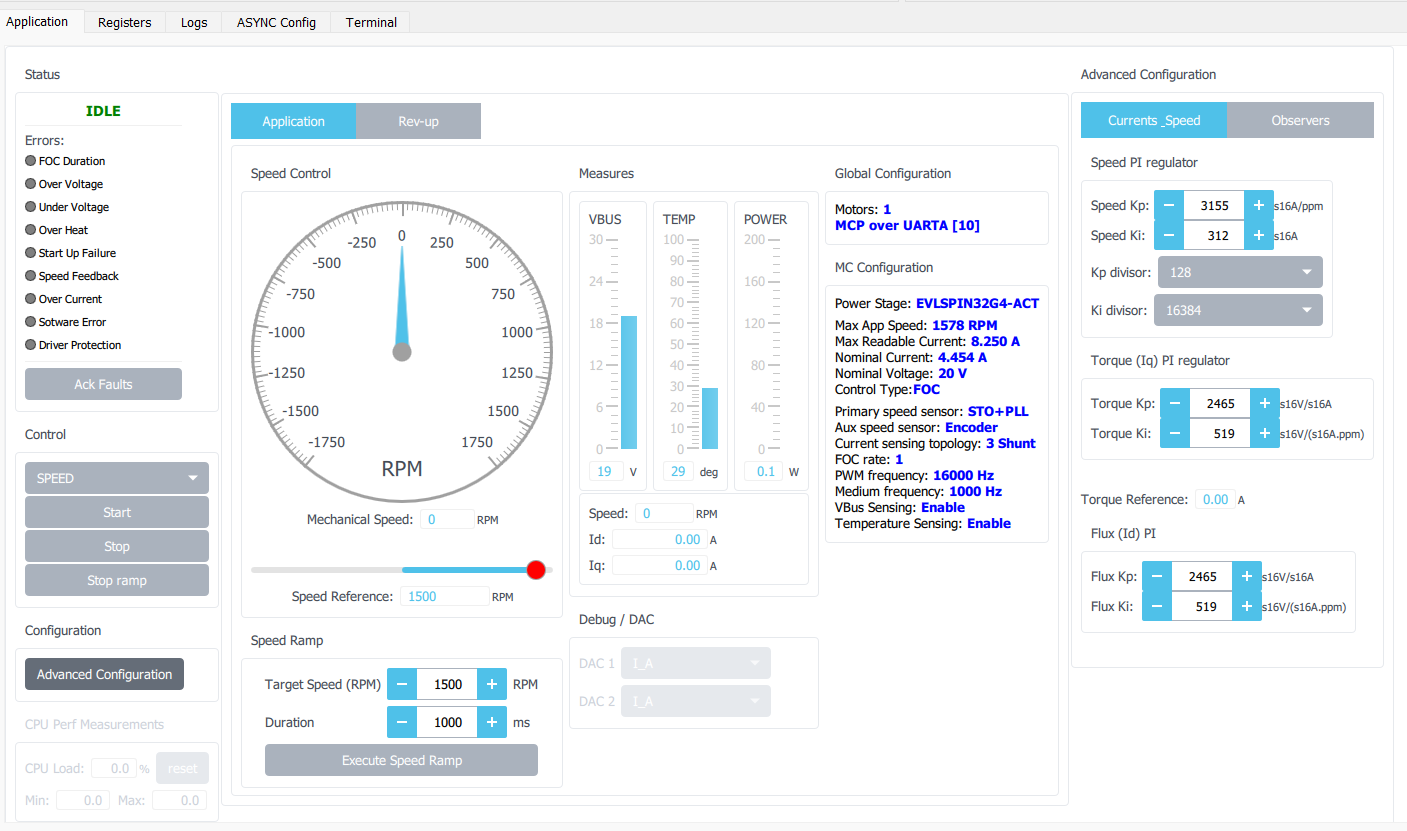Image resolution: width=1407 pixels, height=831 pixels.
Task: Open the Observers configuration tab
Action: pos(1300,119)
